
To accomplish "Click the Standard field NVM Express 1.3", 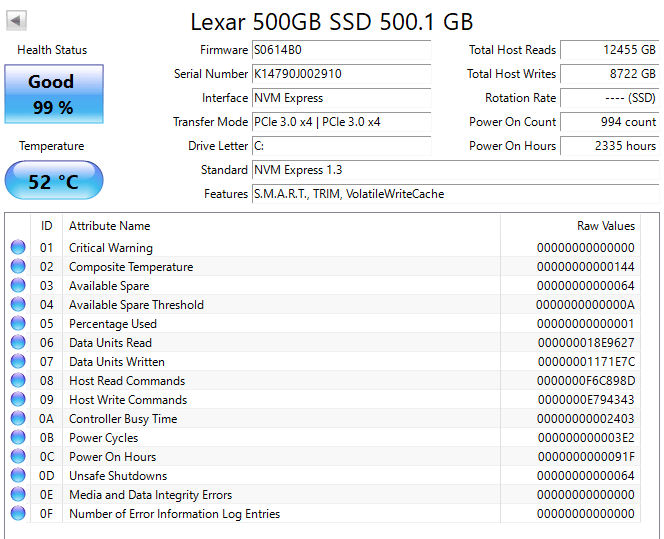I will tap(456, 170).
